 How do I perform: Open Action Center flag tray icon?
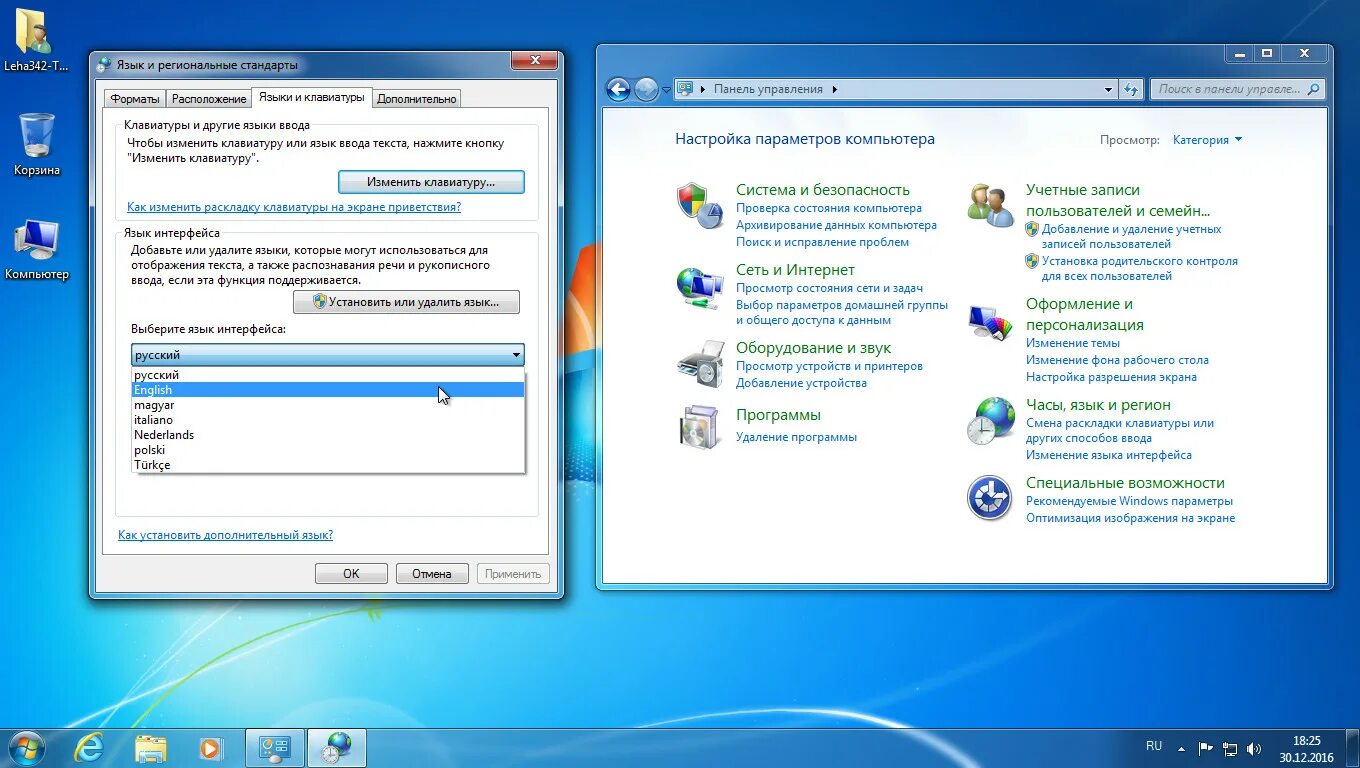click(1206, 748)
